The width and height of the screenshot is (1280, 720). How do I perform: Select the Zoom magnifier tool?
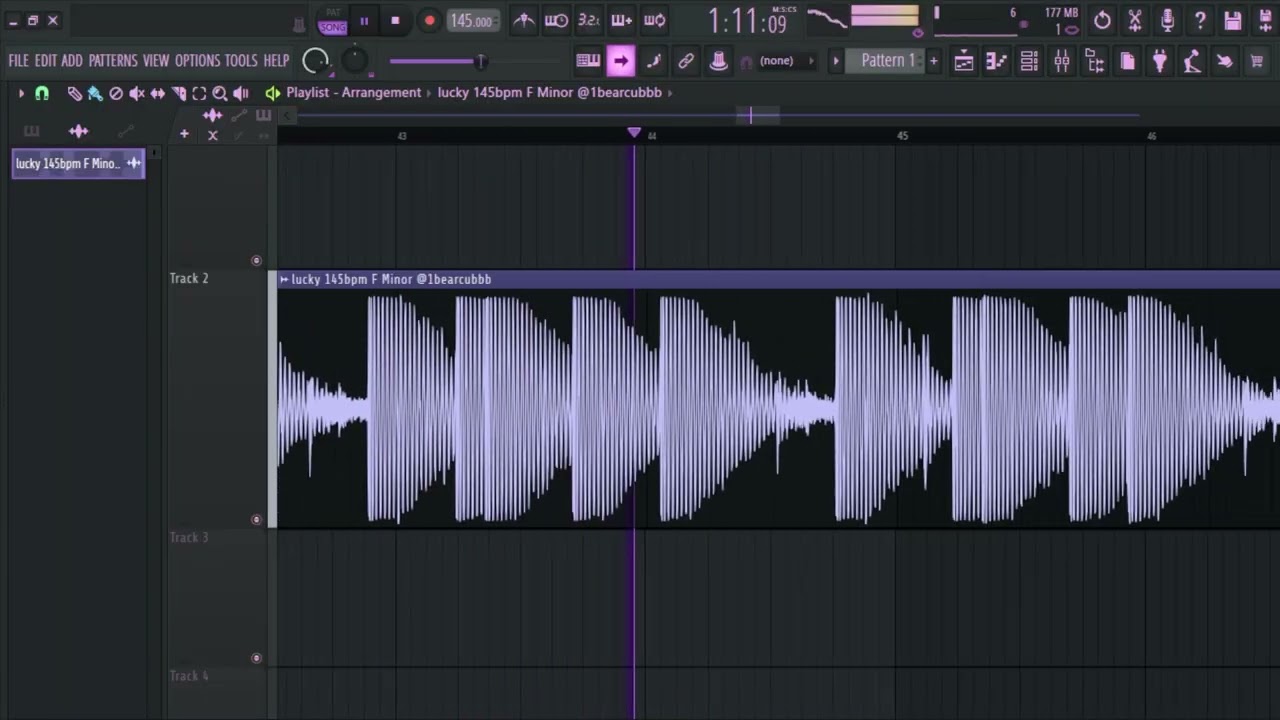coord(220,93)
